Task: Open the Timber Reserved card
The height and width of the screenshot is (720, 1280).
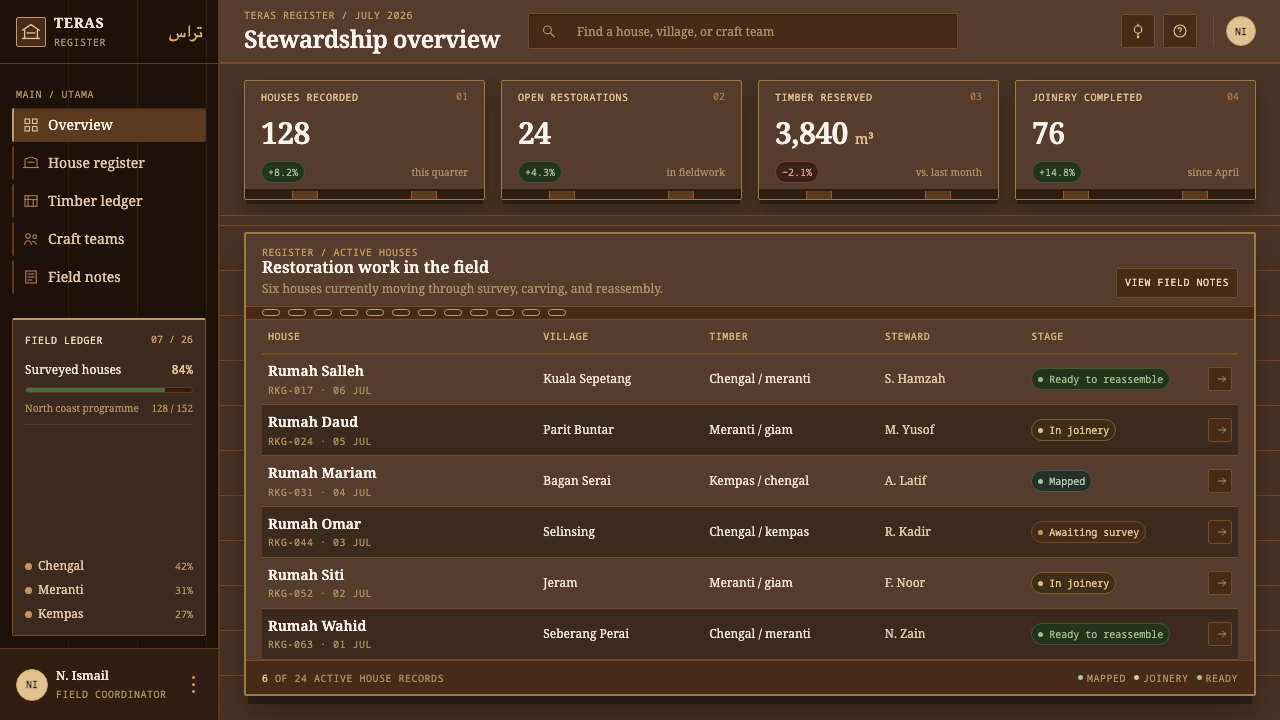Action: 878,140
